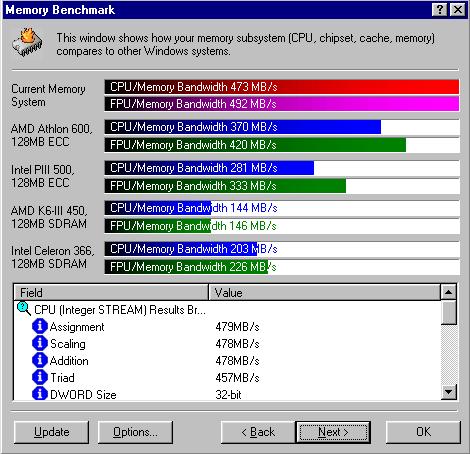Click the info icon next to Scaling
This screenshot has height=454, width=470.
click(x=40, y=343)
